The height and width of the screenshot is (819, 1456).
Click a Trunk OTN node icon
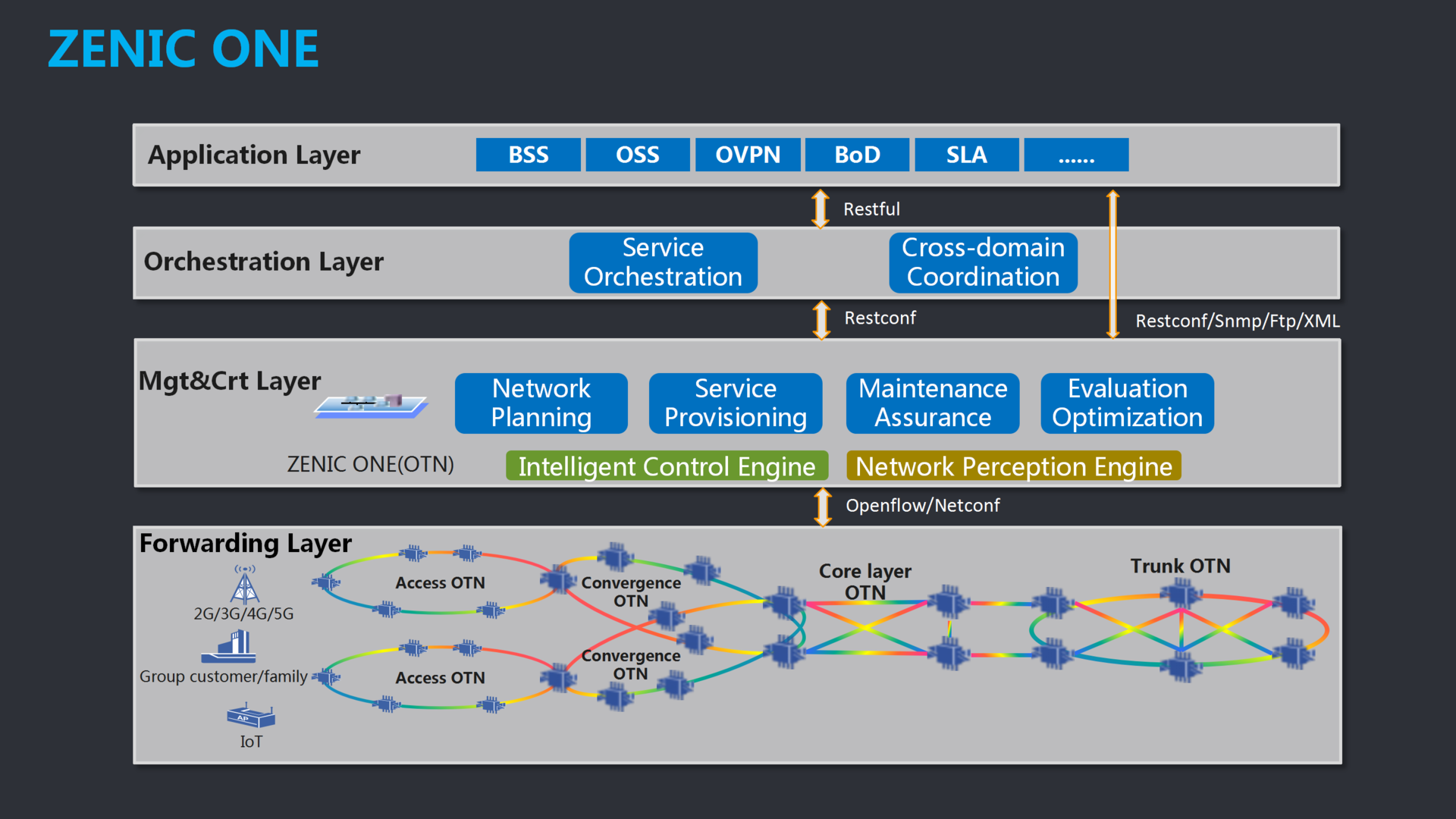1181,591
